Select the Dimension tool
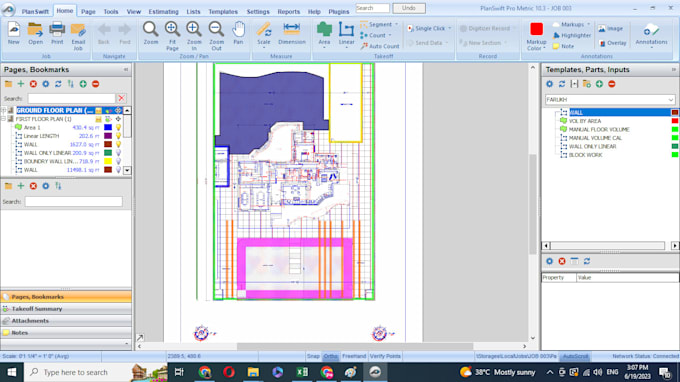680x382 pixels. click(x=291, y=33)
